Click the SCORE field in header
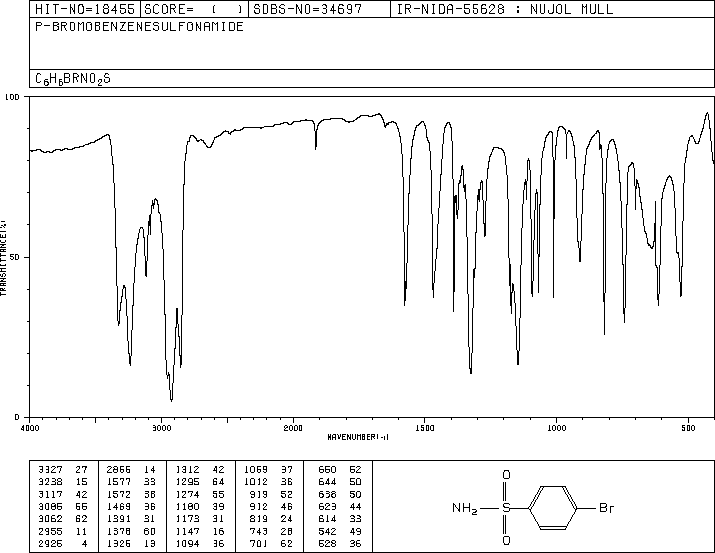Screen dimensions: 715x553 pos(194,9)
